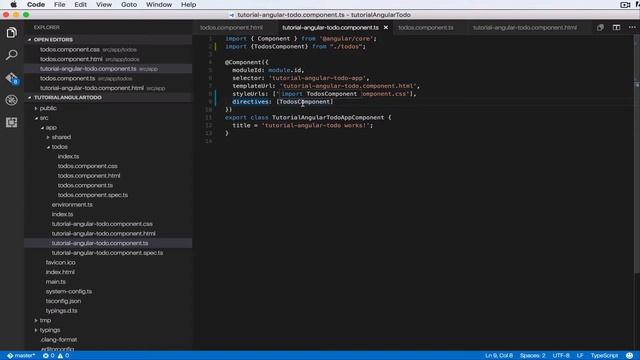Click the master branch status indicator
Viewport: 640px width, 360px height.
(x=21, y=356)
